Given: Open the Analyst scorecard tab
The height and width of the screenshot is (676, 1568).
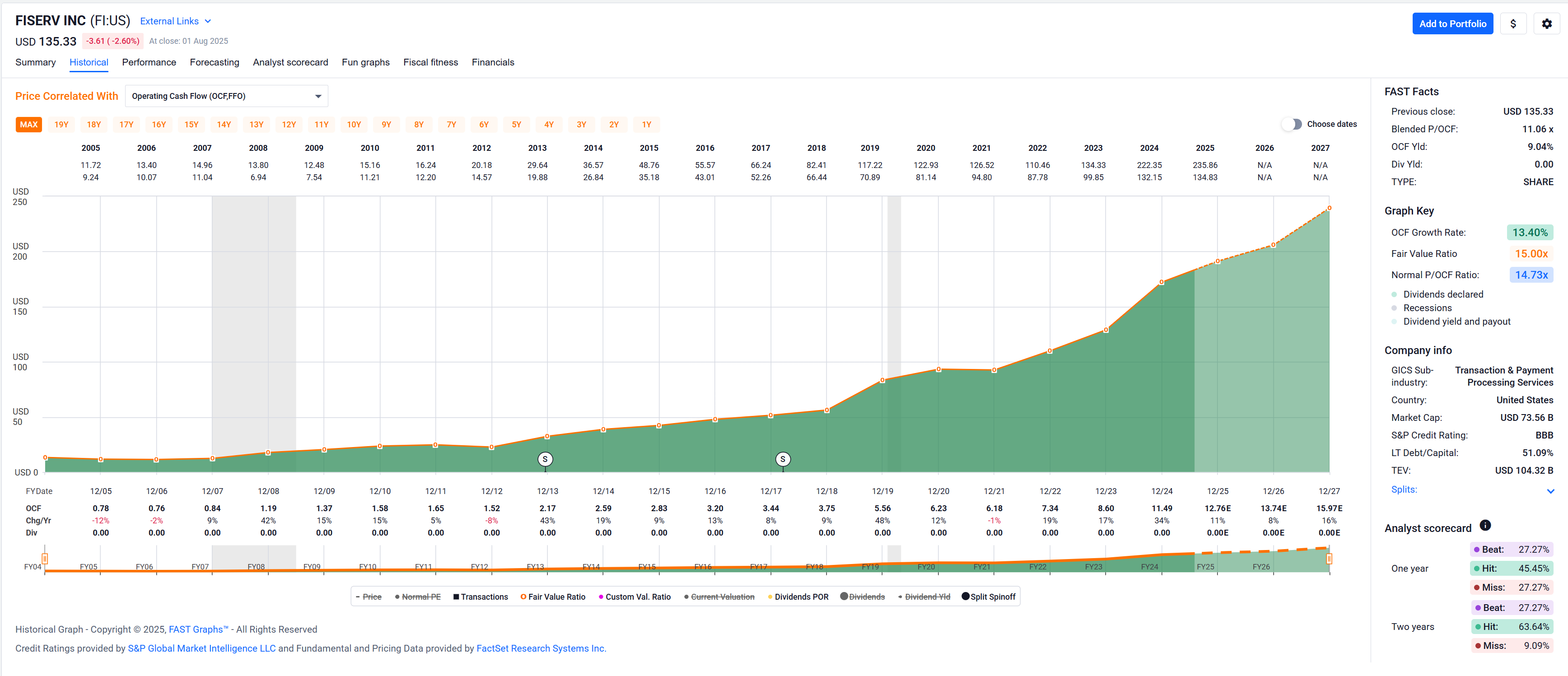Looking at the screenshot, I should tap(290, 62).
